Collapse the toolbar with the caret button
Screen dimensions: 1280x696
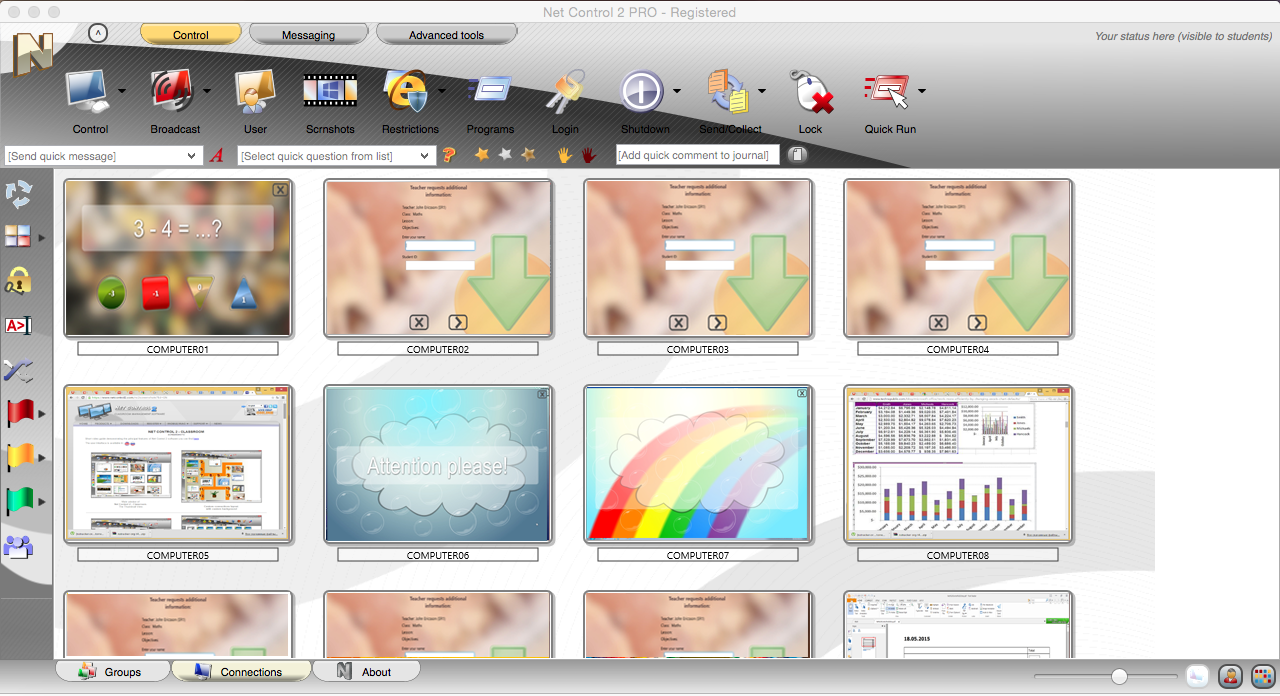coord(98,33)
